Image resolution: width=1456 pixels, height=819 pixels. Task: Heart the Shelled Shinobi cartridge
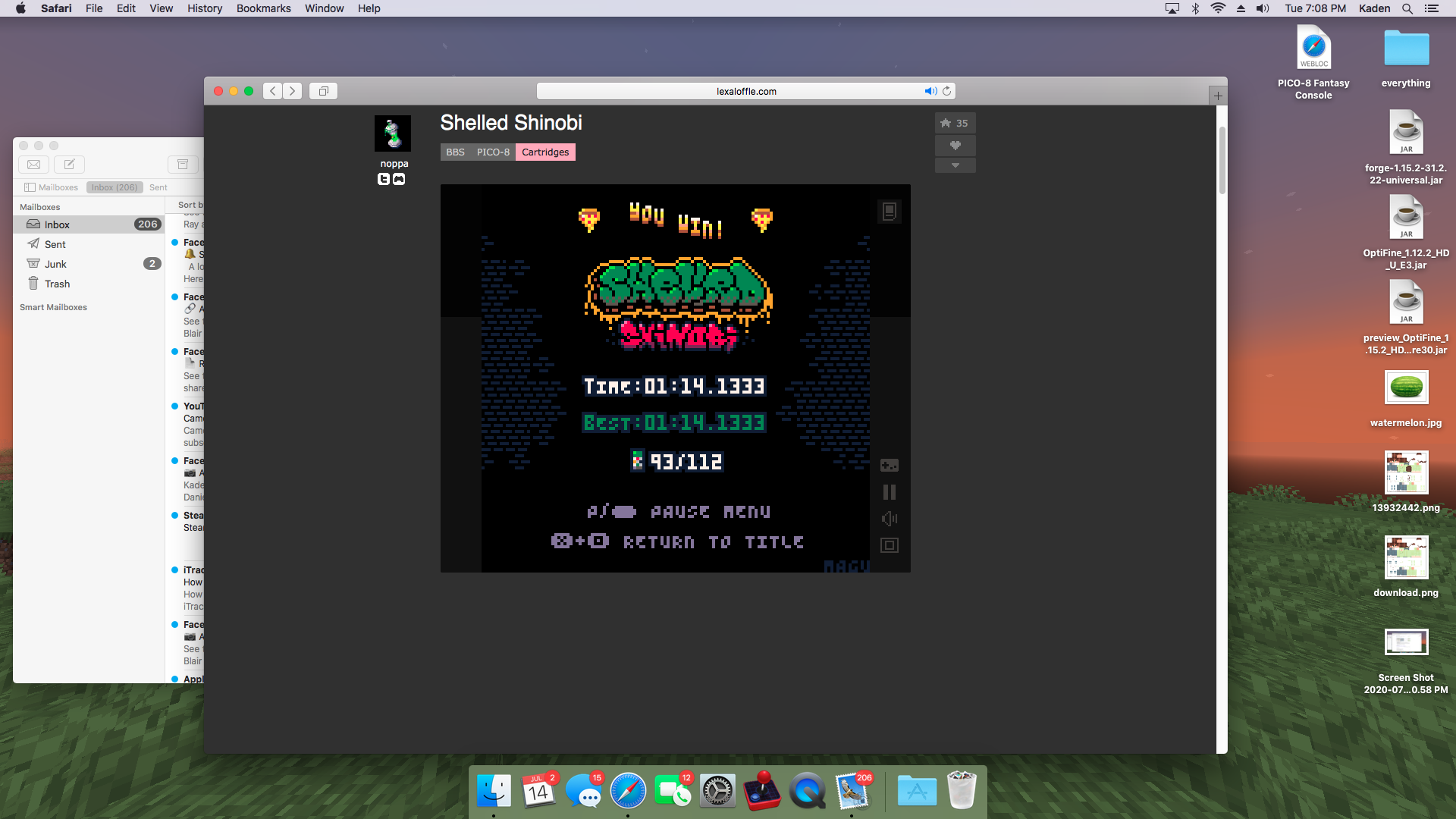[x=955, y=145]
